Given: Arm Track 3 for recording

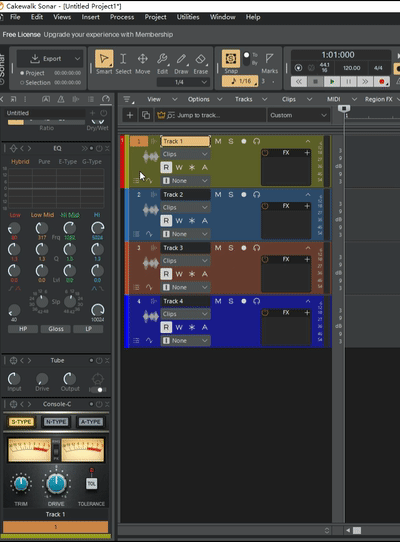Looking at the screenshot, I should (244, 248).
